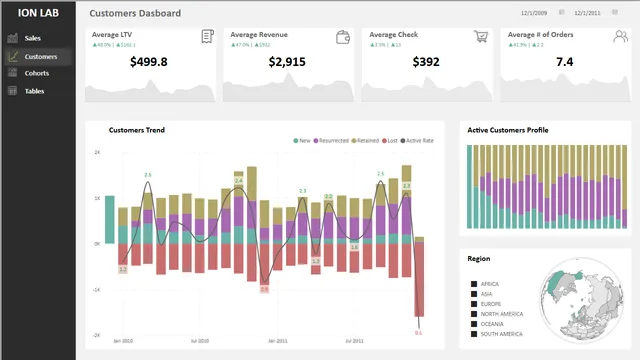Click the Average Revenue card title
The width and height of the screenshot is (640, 360).
pyautogui.click(x=259, y=35)
